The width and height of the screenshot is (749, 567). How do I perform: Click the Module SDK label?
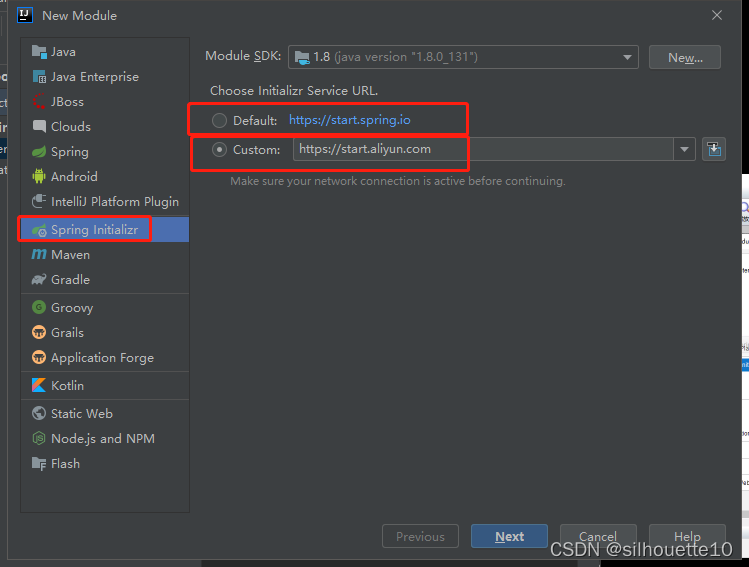coord(243,56)
